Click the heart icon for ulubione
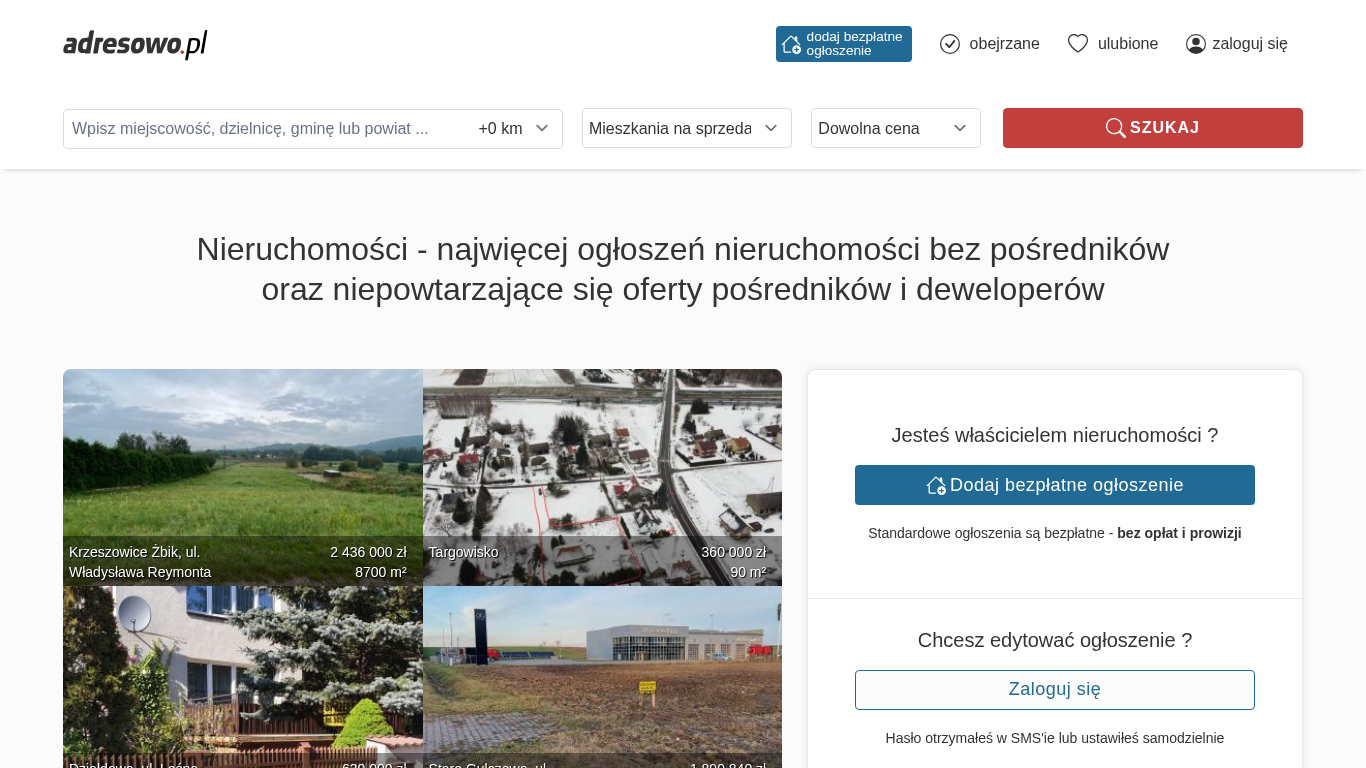Screen dimensions: 1366x768 point(1078,44)
